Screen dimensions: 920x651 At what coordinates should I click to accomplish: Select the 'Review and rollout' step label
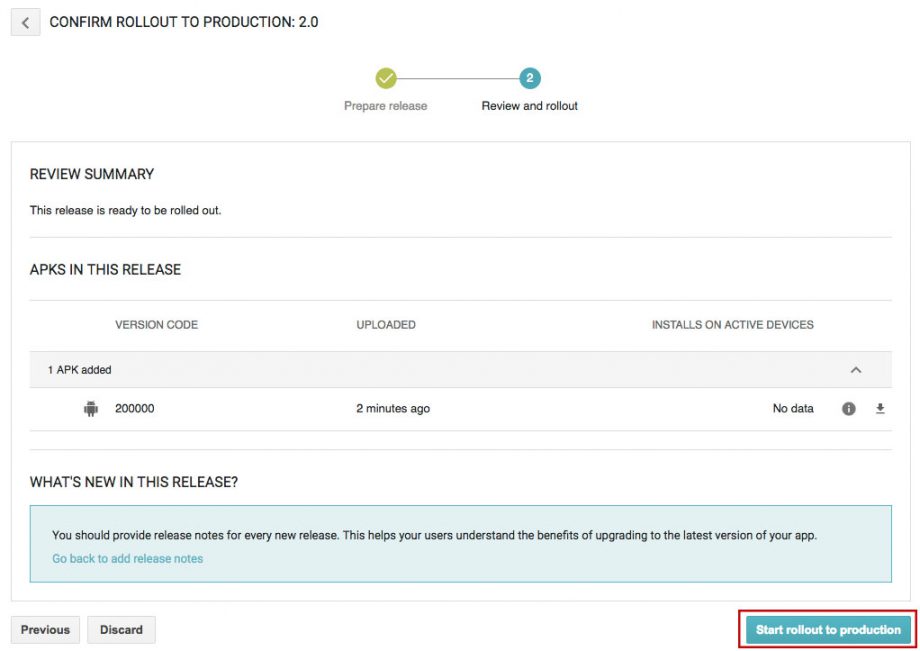click(530, 106)
